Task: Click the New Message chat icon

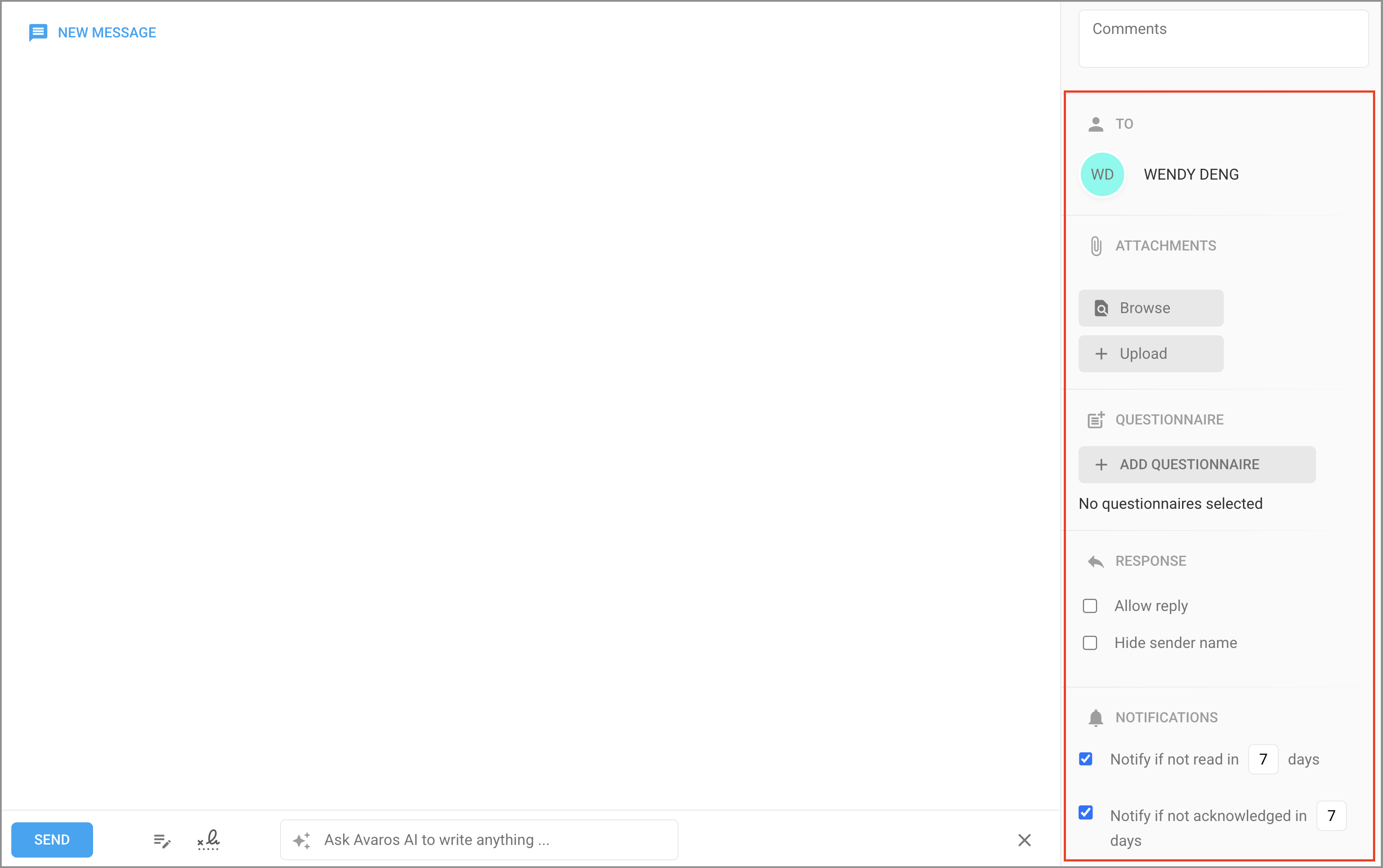Action: [38, 33]
